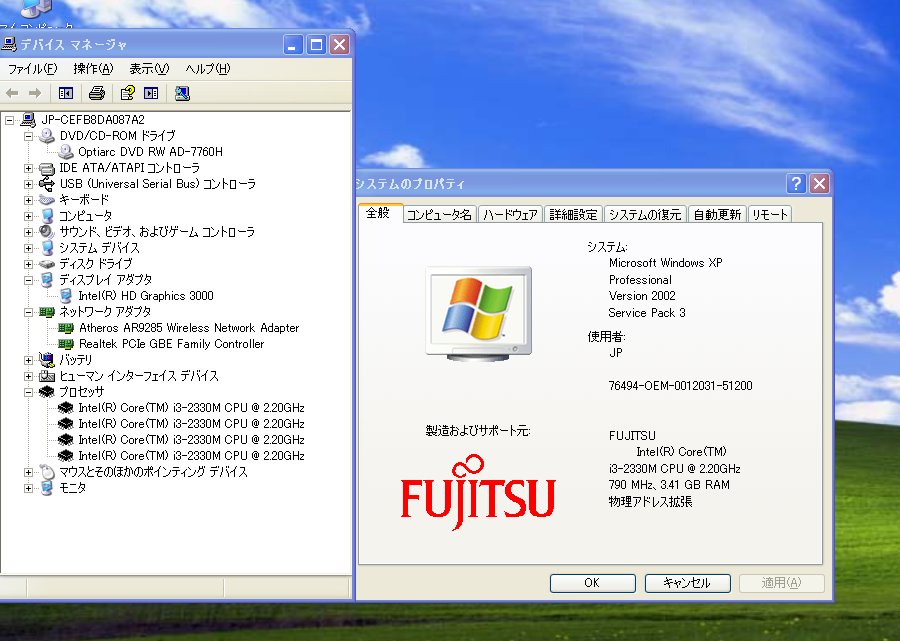Switch to the 自動更新 tab
The height and width of the screenshot is (641, 900).
pos(717,215)
